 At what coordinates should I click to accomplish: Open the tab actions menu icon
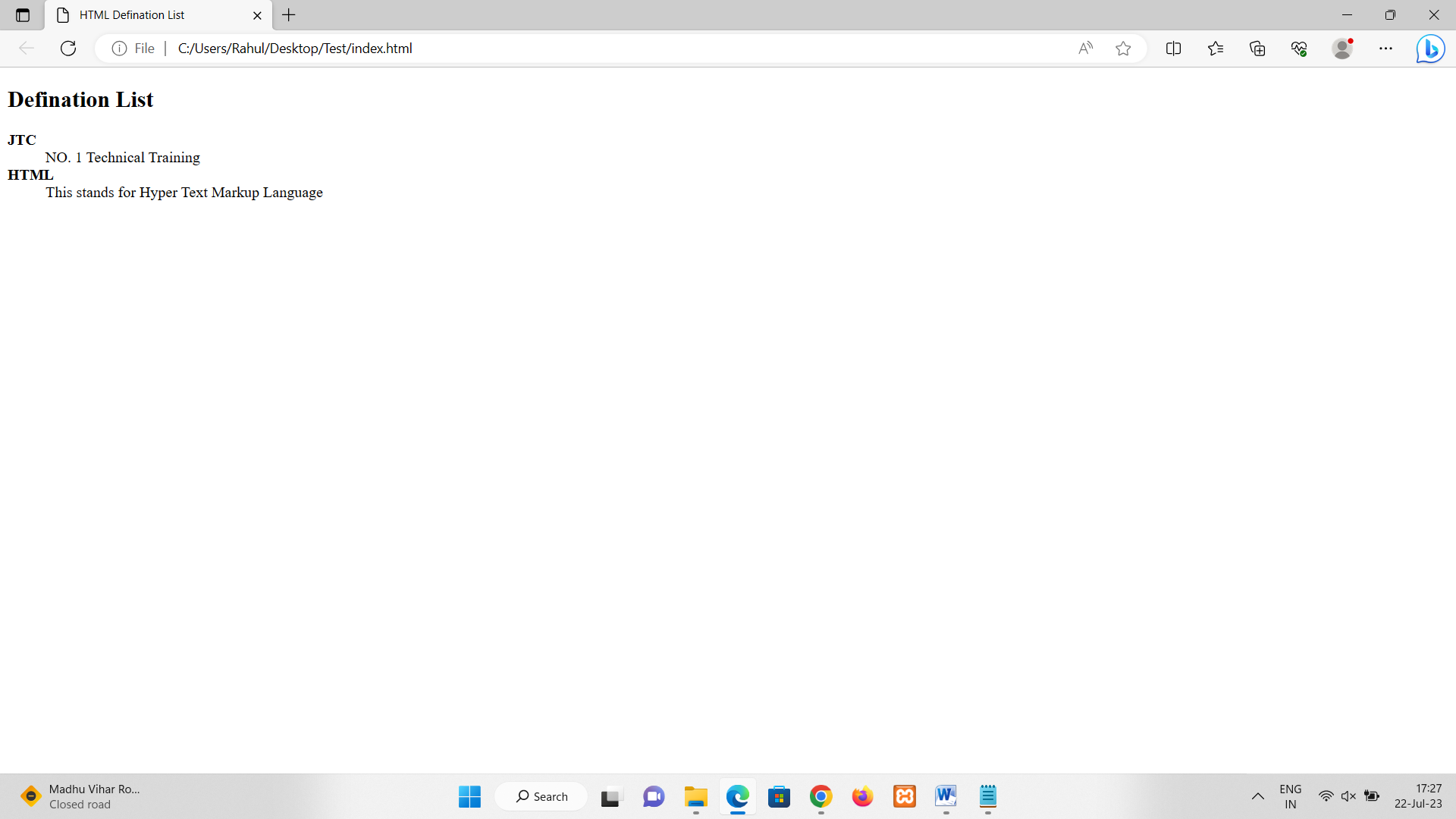(x=23, y=15)
